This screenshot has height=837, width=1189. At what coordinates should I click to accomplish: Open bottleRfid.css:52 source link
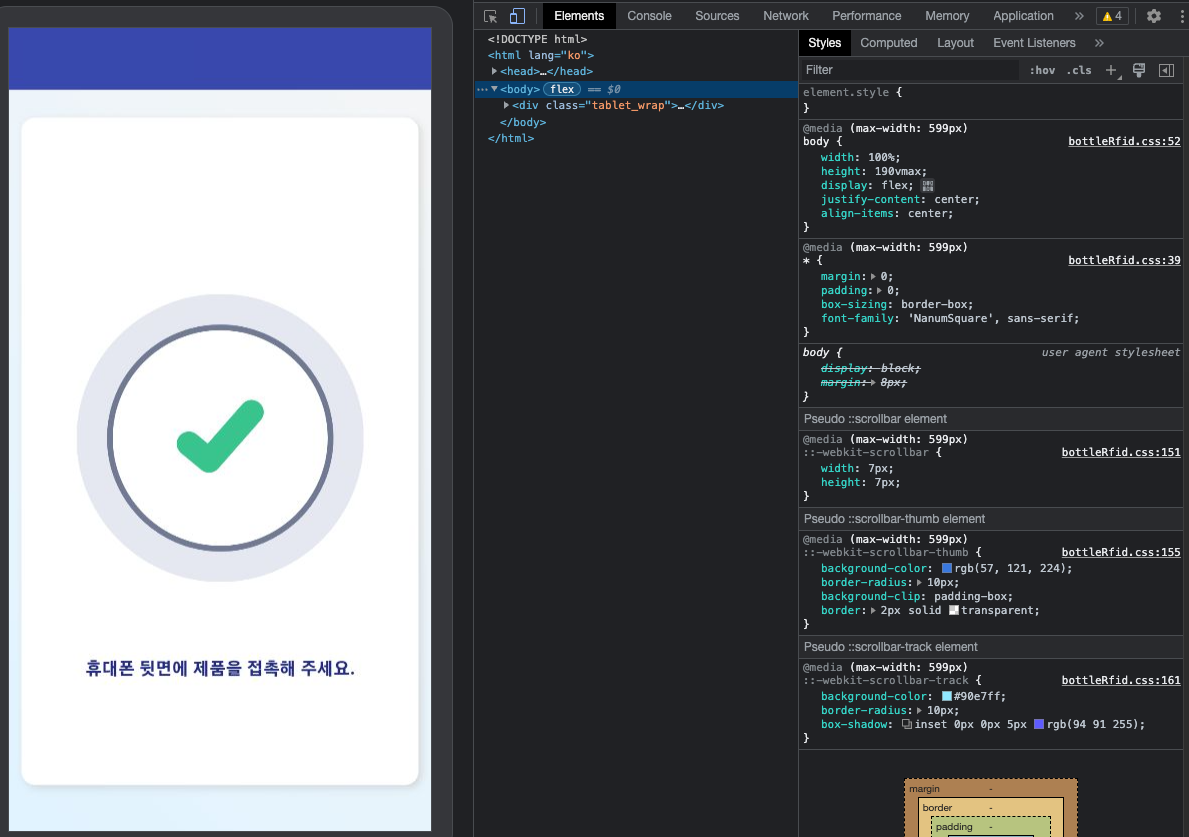tap(1124, 142)
